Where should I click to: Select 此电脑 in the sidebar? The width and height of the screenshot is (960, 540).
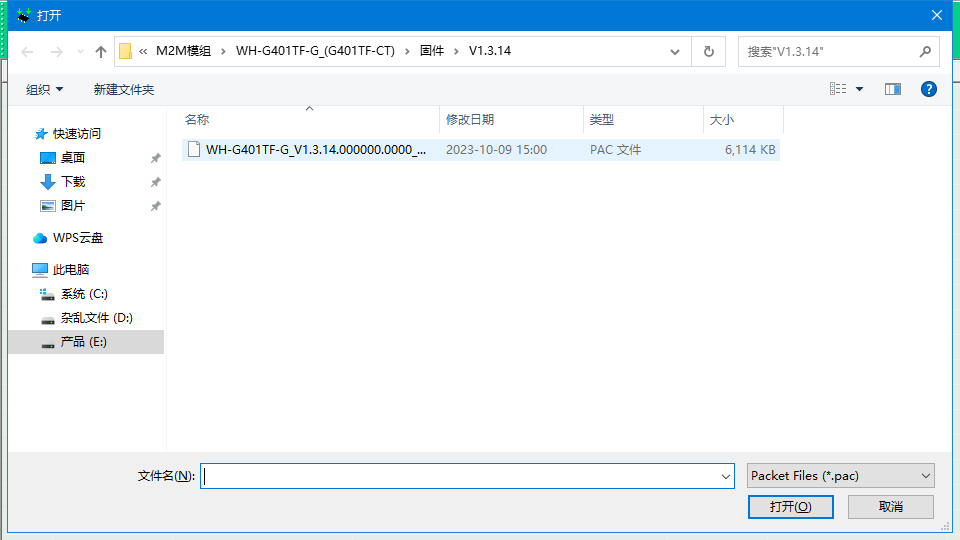(x=70, y=269)
